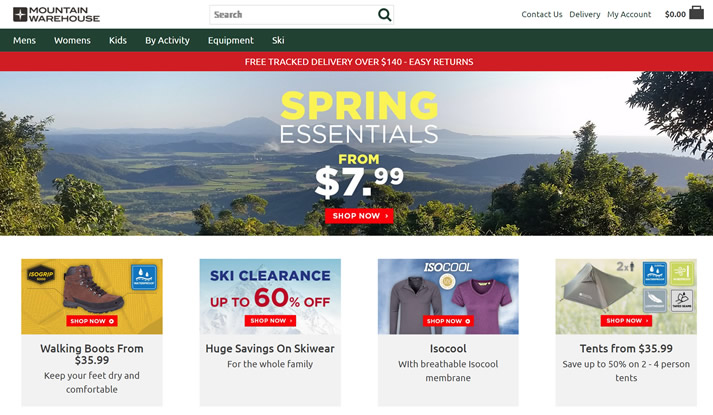Open the Ski category menu

(278, 41)
